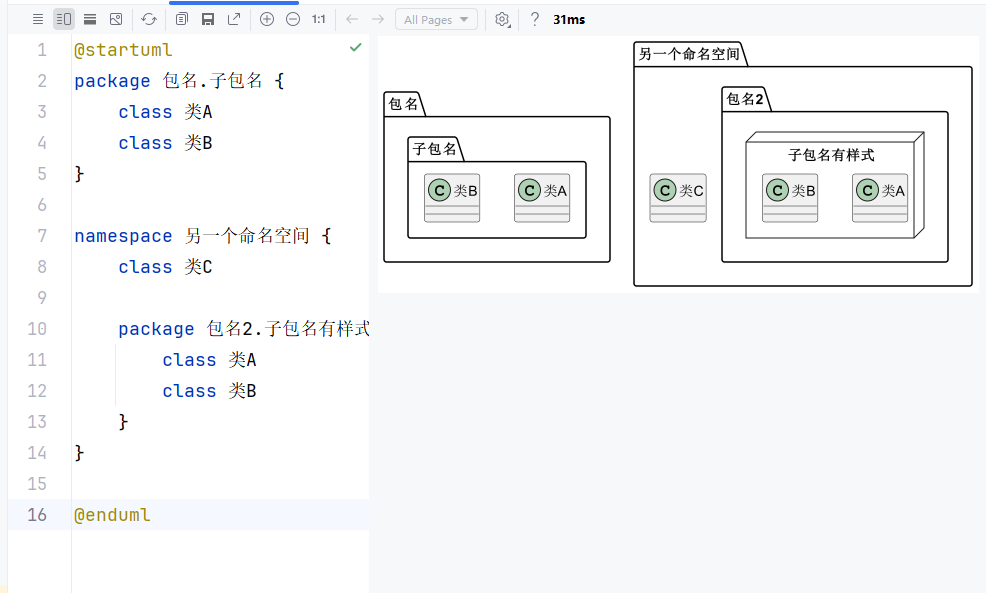The height and width of the screenshot is (593, 986).
Task: Save the diagram with floppy icon
Action: click(x=208, y=19)
